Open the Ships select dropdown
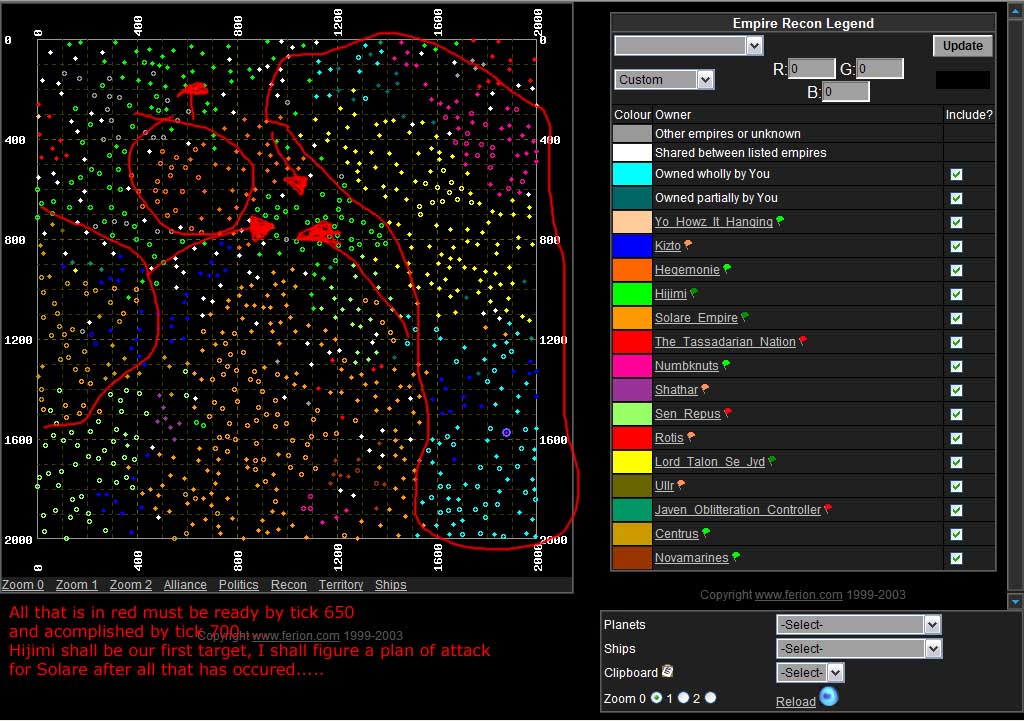The width and height of the screenshot is (1024, 721). (859, 648)
